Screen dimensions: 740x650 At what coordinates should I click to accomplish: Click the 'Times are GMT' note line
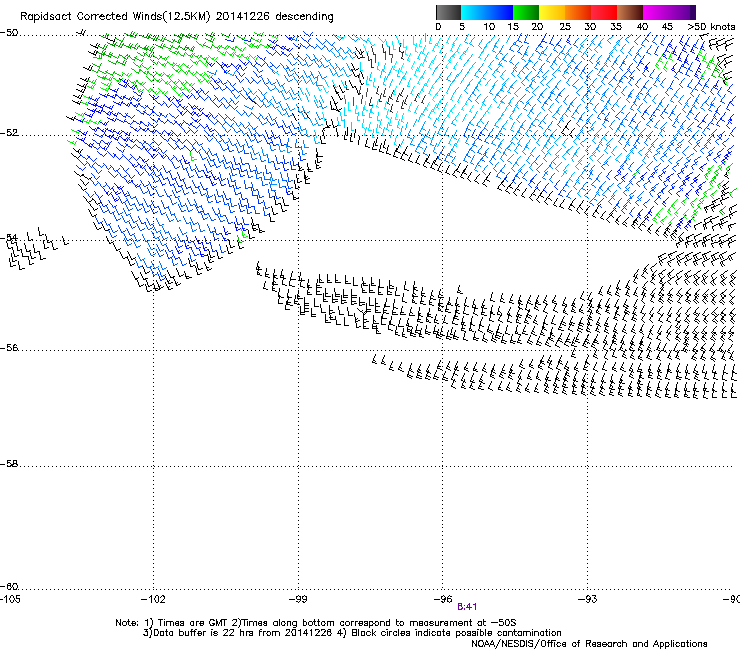pyautogui.click(x=316, y=623)
